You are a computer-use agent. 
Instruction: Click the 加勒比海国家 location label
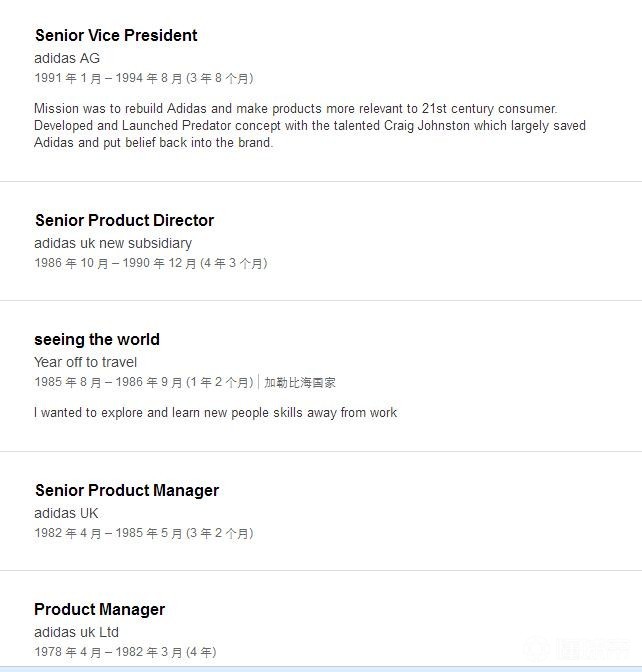click(x=300, y=382)
